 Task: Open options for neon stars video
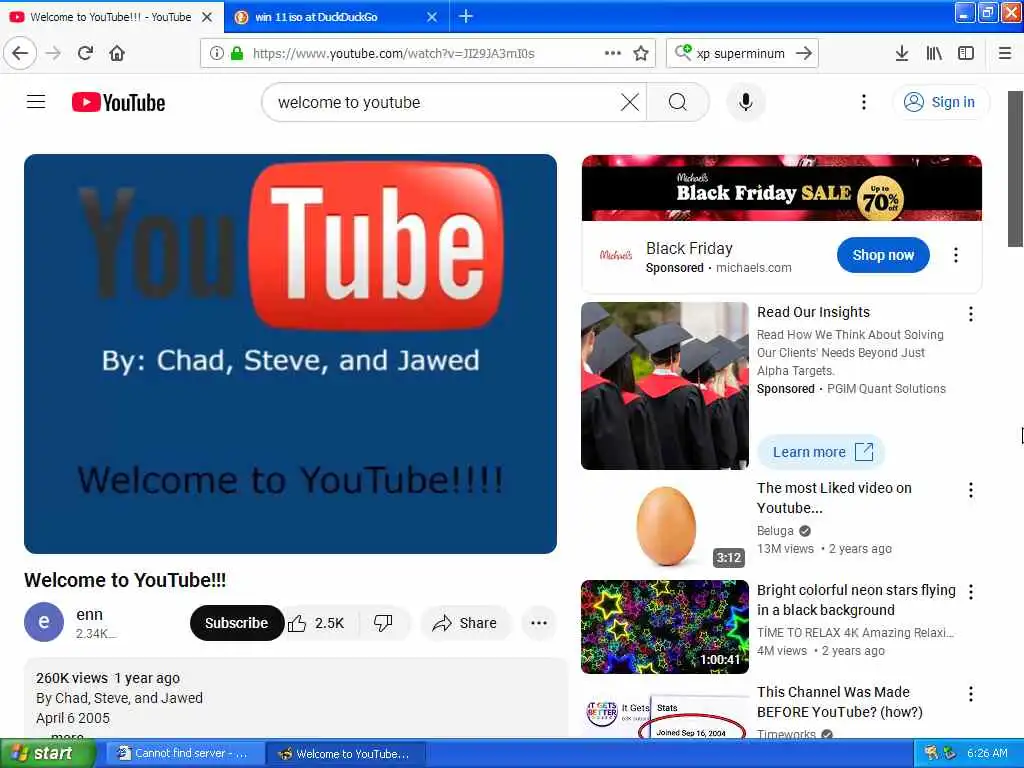(x=970, y=592)
